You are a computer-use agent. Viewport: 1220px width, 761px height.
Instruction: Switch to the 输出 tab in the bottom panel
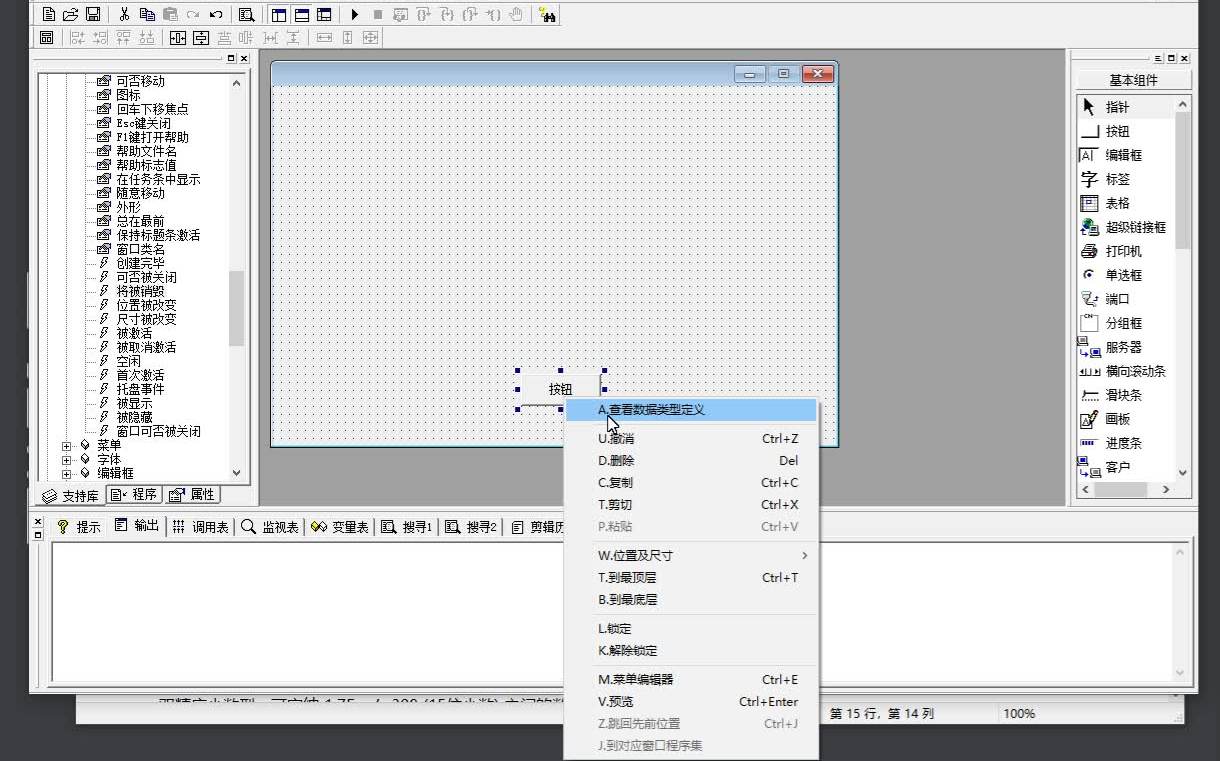pos(138,527)
